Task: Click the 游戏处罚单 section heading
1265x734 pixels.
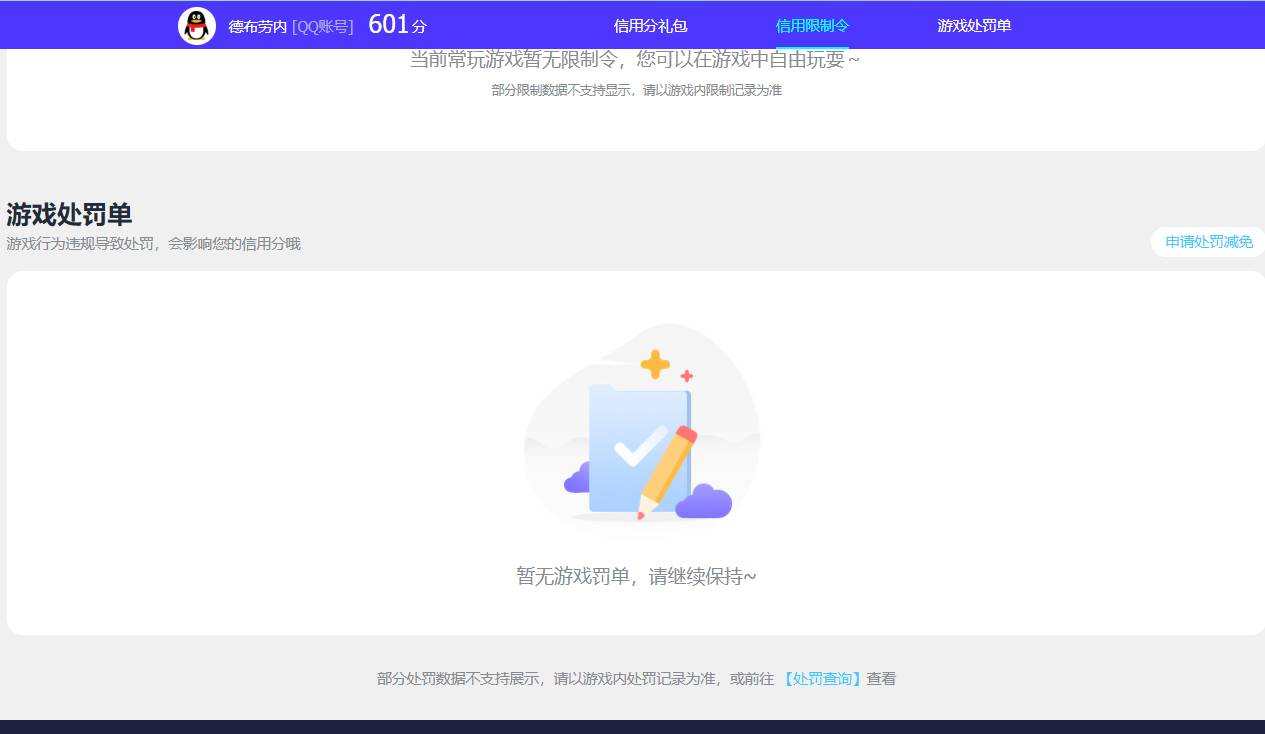Action: 69,214
